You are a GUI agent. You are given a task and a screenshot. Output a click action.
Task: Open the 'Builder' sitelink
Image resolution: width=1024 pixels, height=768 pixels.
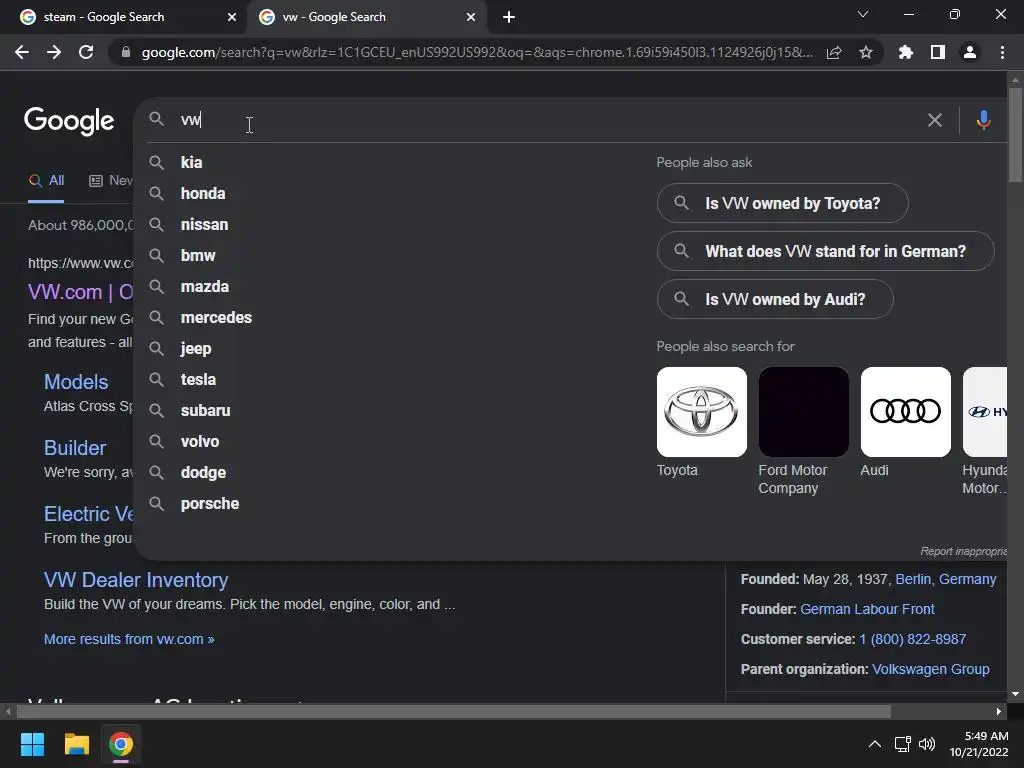[74, 448]
